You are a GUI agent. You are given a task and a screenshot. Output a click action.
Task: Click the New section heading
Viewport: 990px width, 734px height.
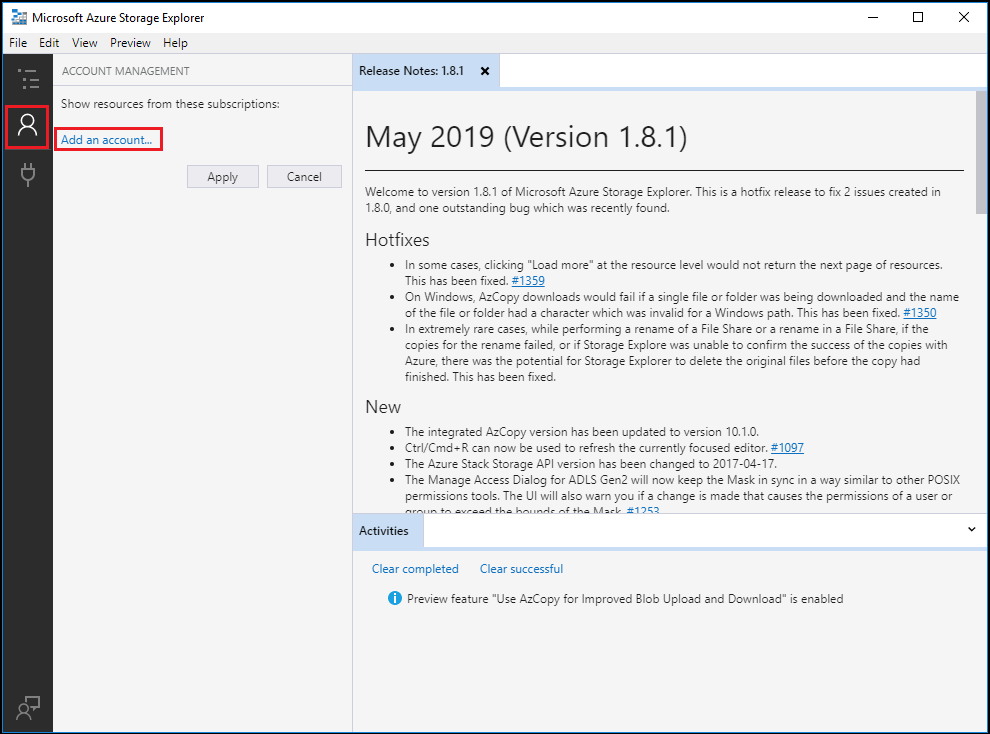coord(383,407)
